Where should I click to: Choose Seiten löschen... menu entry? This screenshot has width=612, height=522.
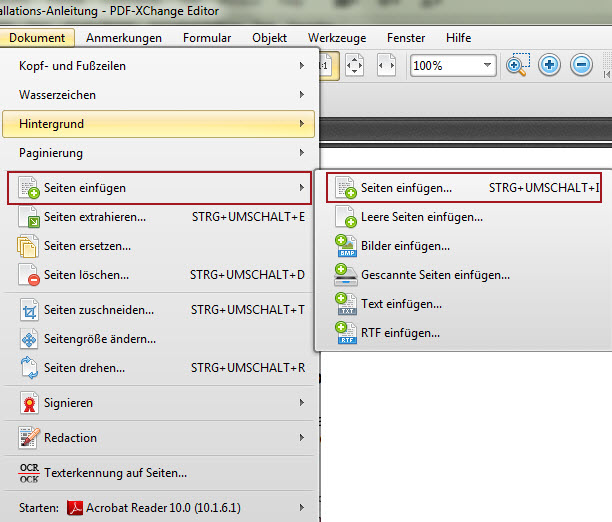[x=160, y=275]
